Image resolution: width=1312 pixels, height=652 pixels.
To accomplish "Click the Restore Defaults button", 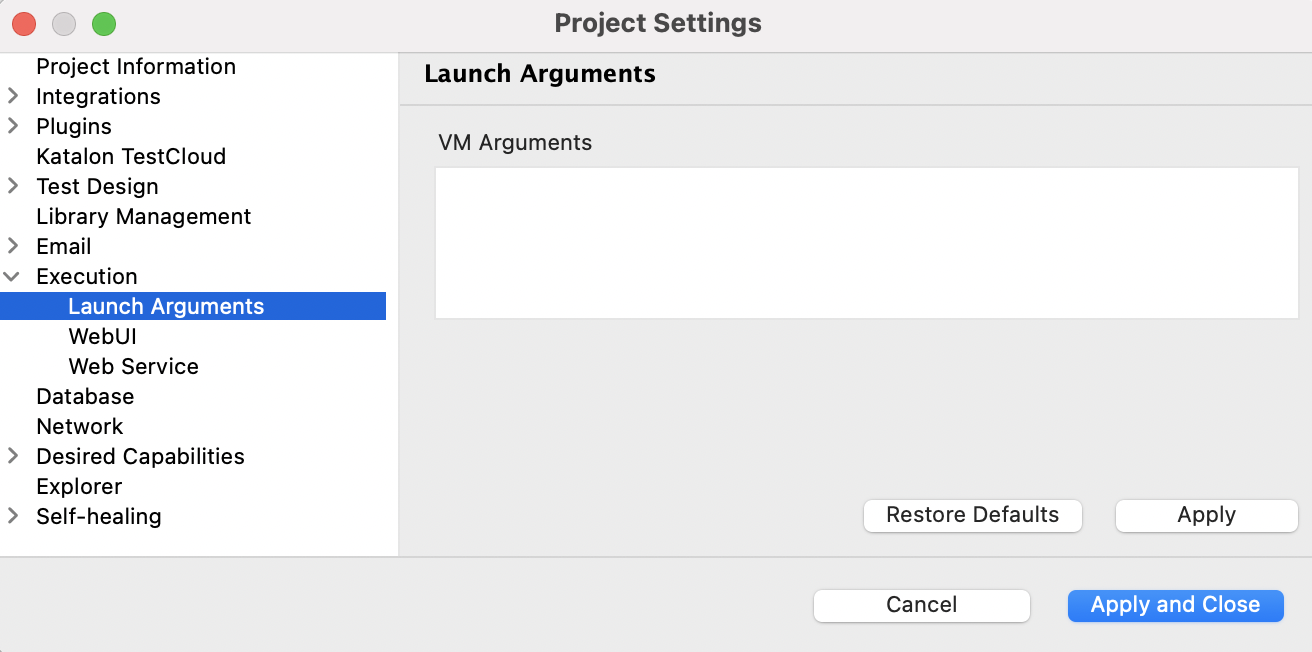I will tap(973, 515).
